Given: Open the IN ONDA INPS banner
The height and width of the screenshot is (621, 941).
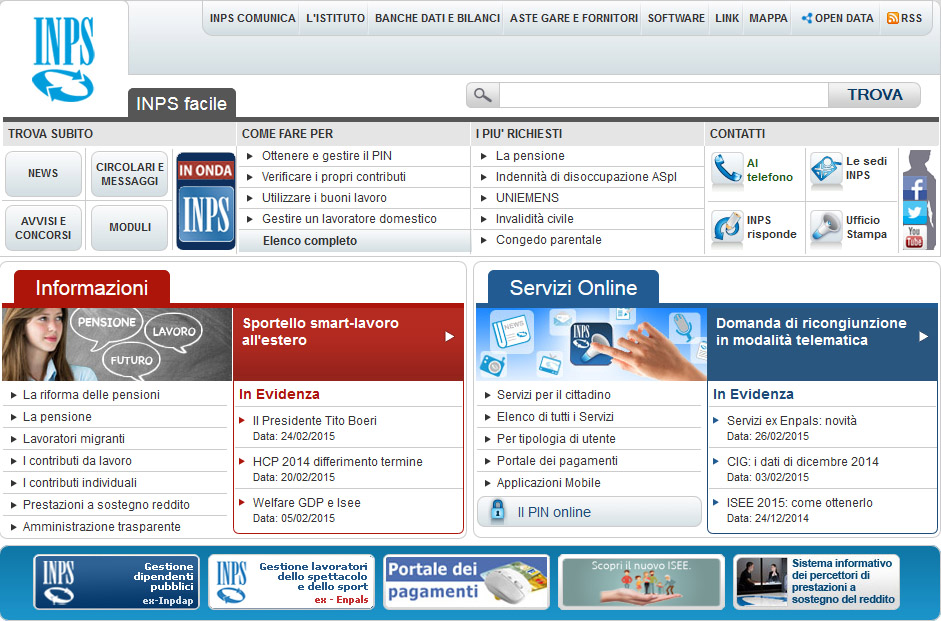Looking at the screenshot, I should [205, 202].
